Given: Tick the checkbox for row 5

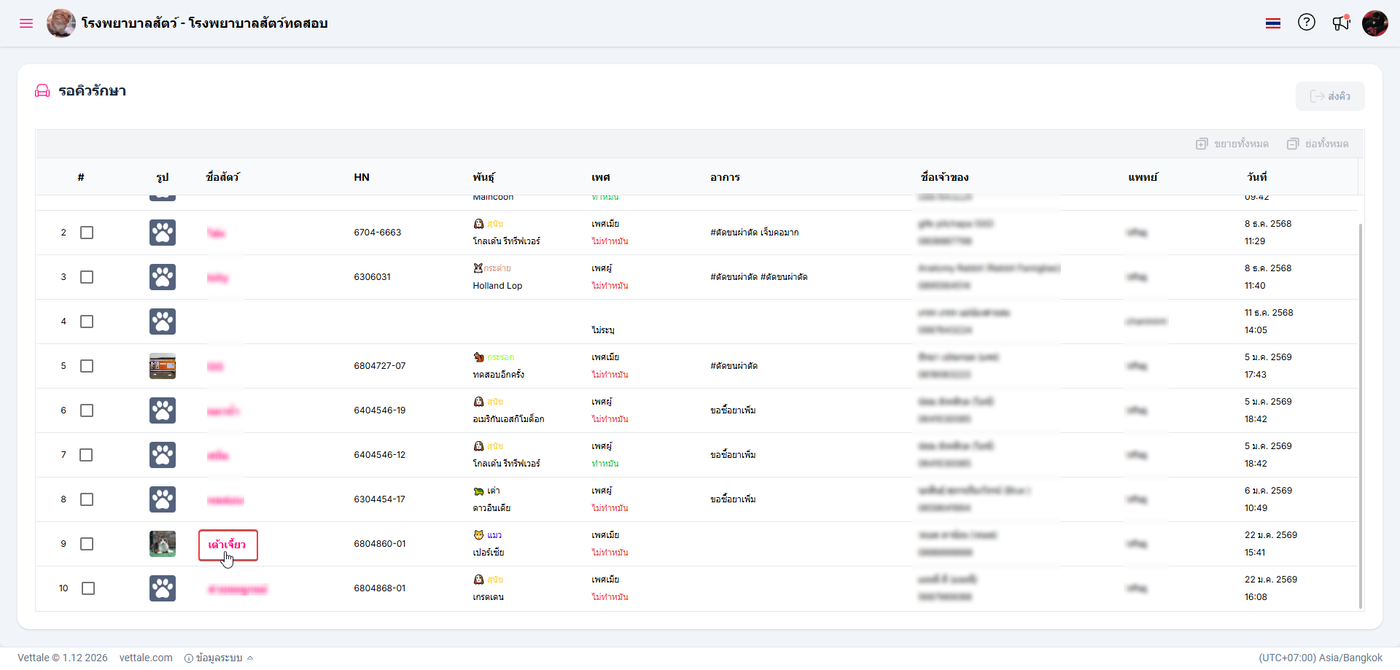Looking at the screenshot, I should [87, 366].
